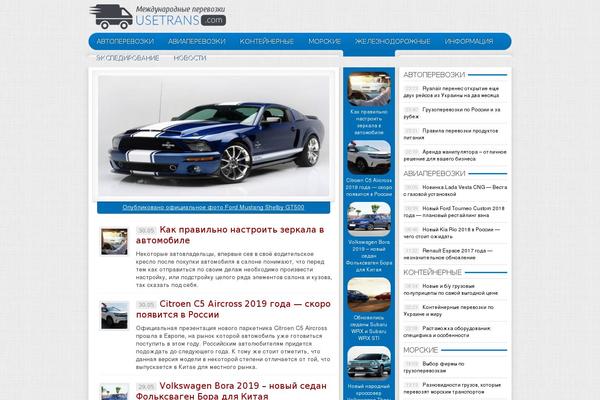Click blue sidebar link Как правильно настроить зеркала
600x400 pixels.
(x=369, y=122)
